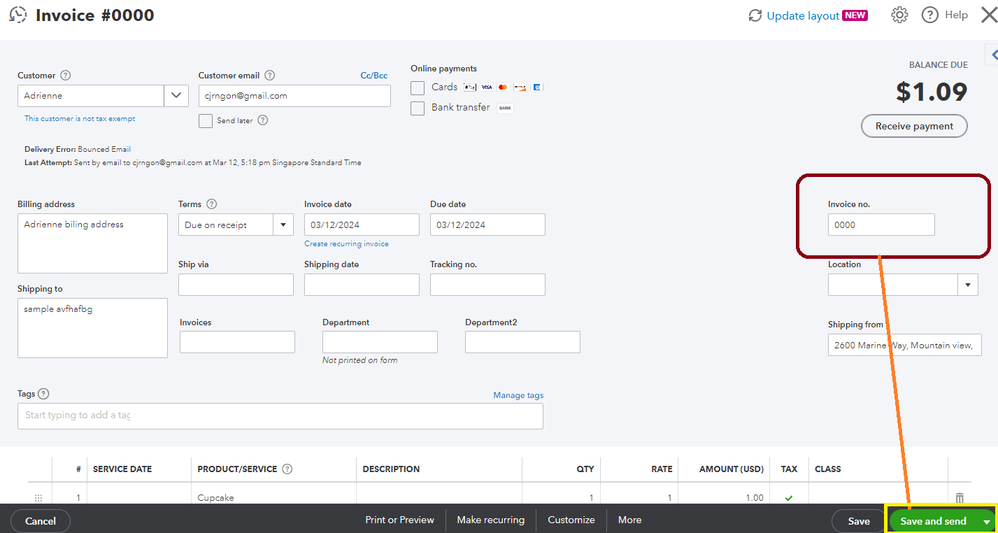Click the green tax checkmark for Cupcake
Viewport: 998px width, 533px height.
[x=789, y=498]
